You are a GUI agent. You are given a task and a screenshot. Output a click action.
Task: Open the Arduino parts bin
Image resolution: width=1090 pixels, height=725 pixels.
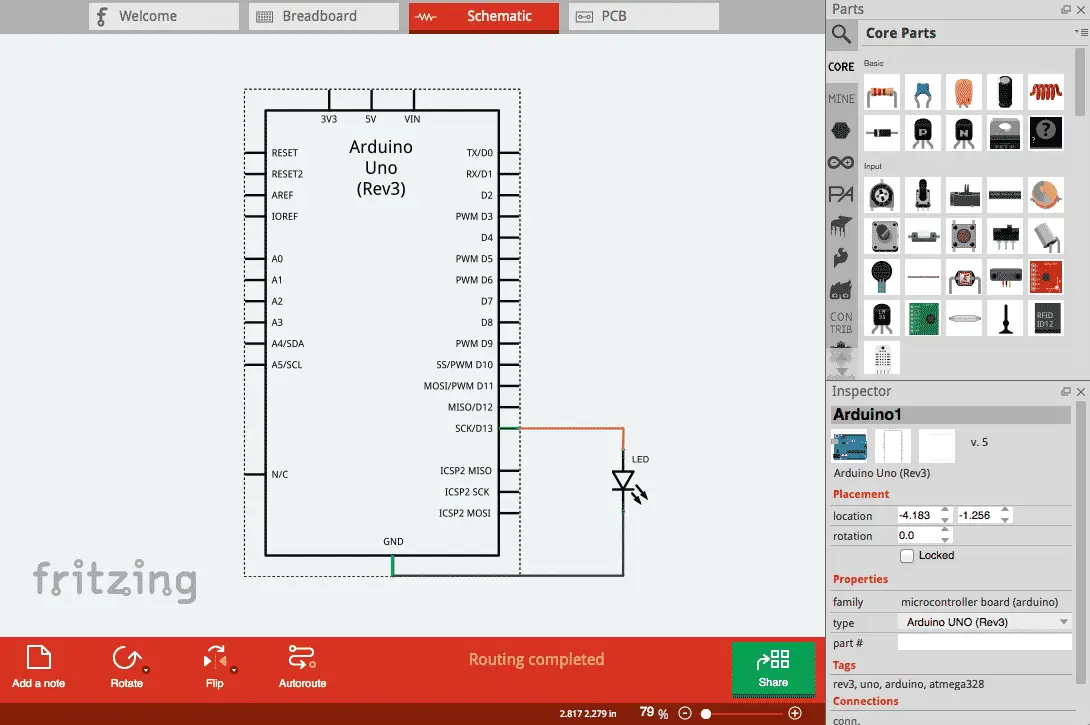841,163
